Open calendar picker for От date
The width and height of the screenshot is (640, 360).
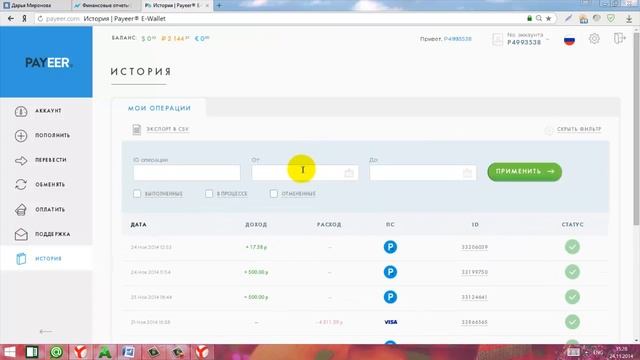click(349, 173)
